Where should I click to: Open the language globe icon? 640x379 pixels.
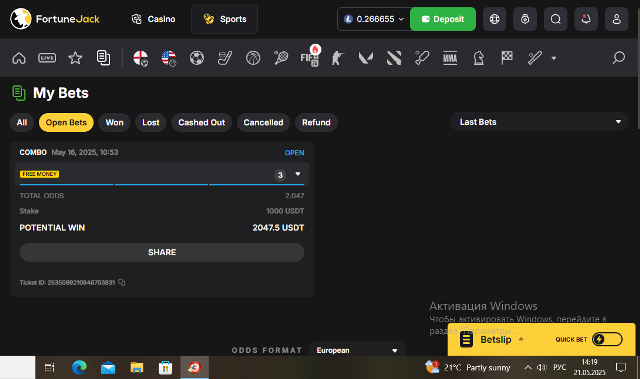point(494,19)
